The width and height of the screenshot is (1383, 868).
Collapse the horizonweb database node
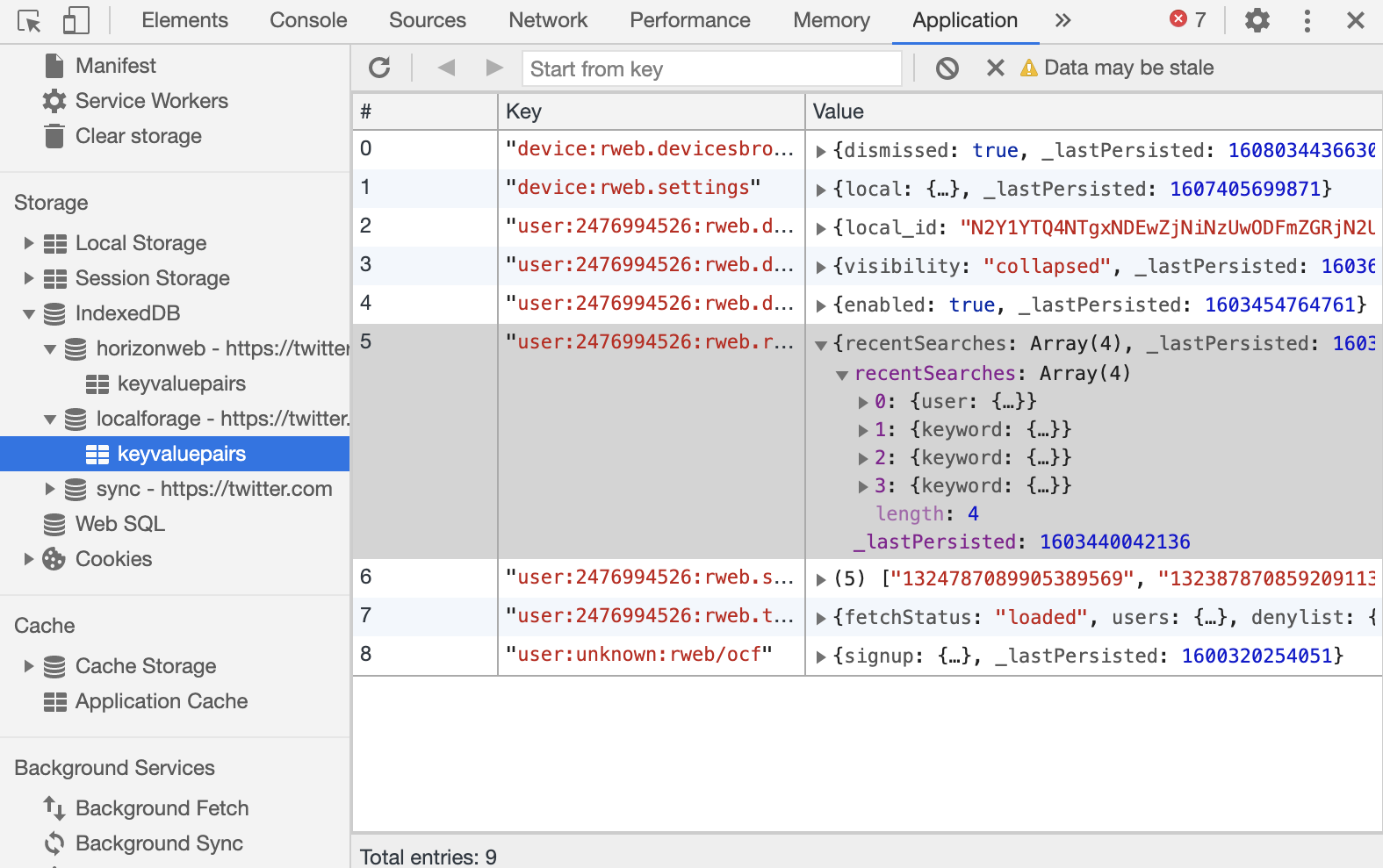(50, 348)
